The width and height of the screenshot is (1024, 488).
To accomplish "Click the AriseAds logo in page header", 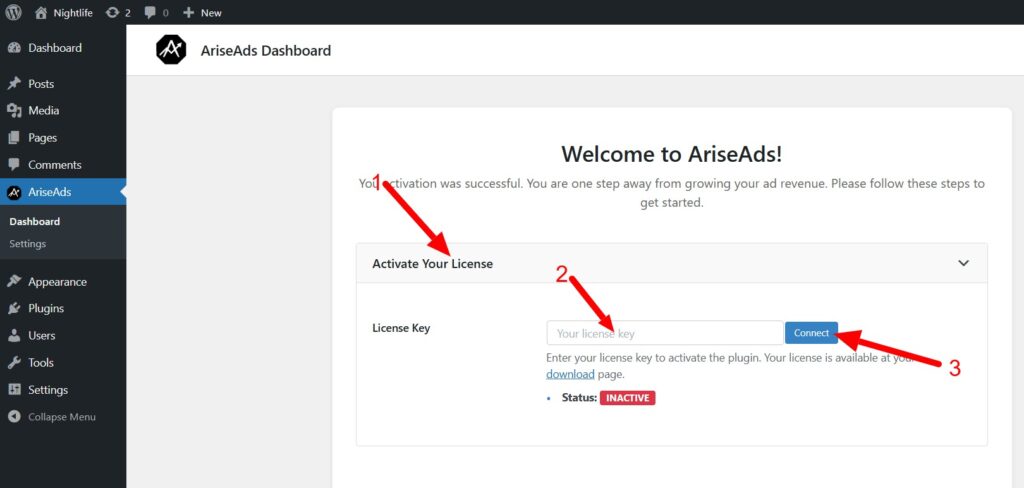I will coord(172,50).
